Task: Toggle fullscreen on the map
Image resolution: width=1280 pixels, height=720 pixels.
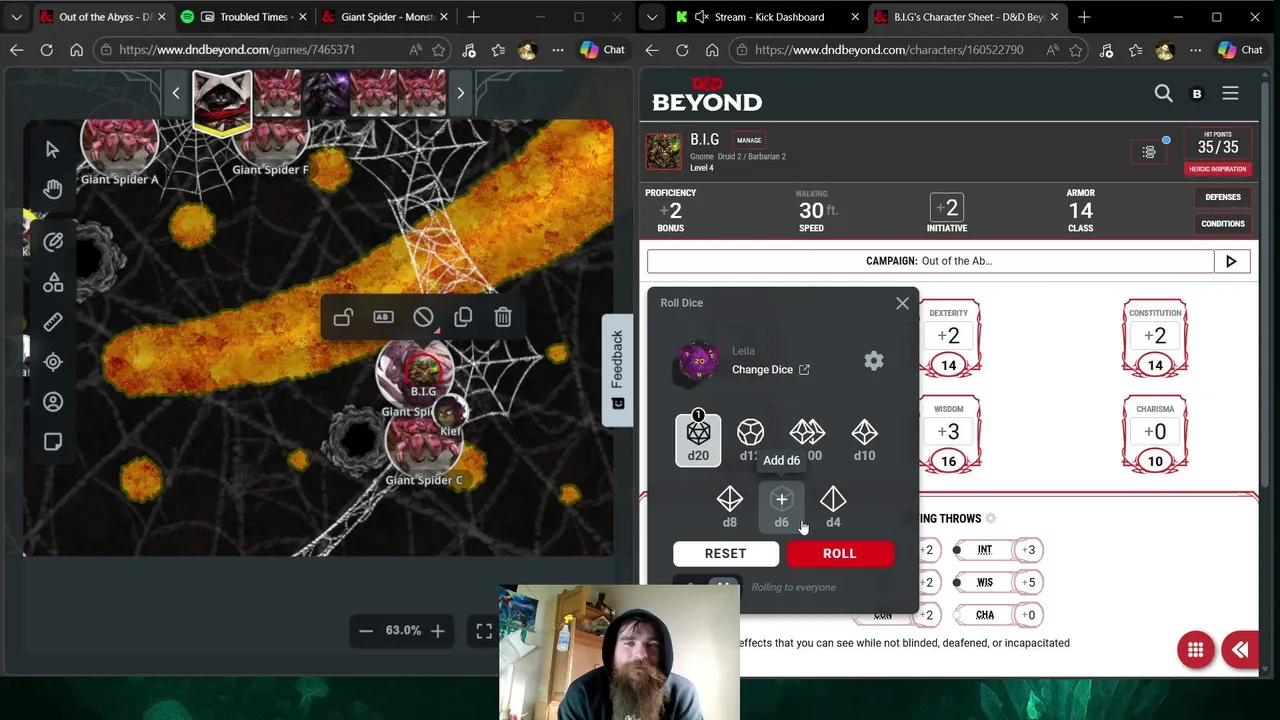Action: (x=484, y=630)
